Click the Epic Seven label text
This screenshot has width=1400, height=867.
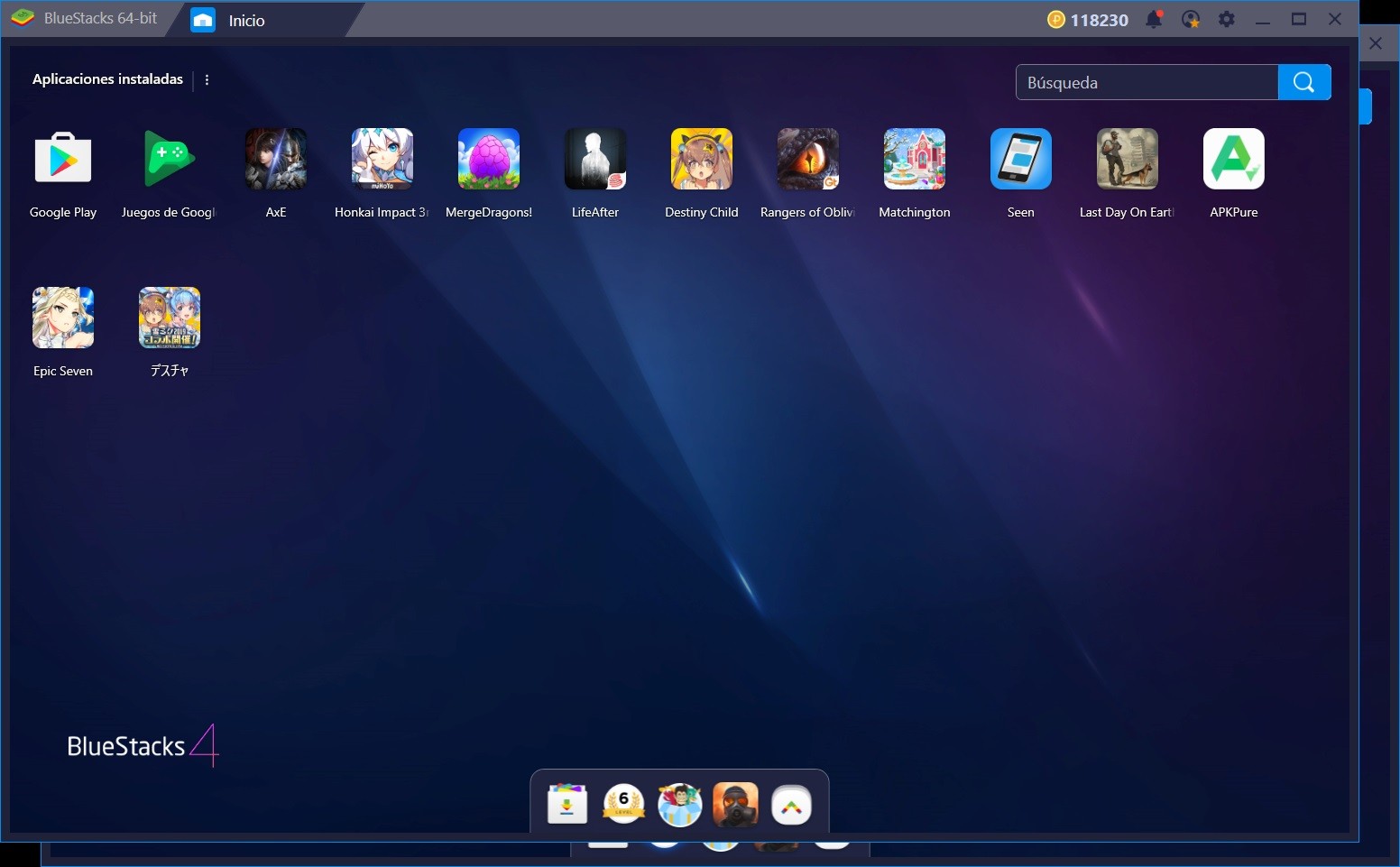point(63,371)
